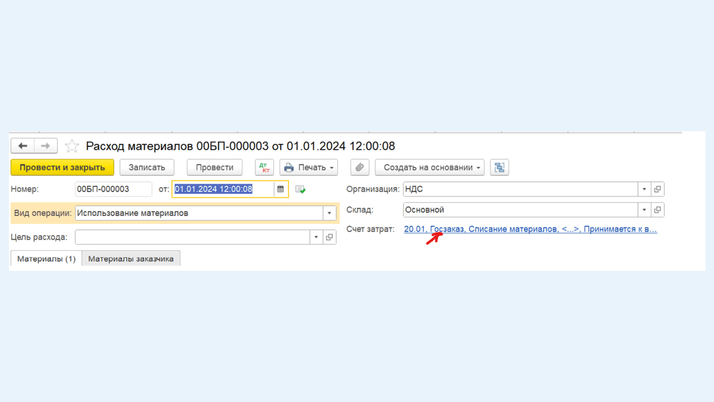Click the Провести button
The width and height of the screenshot is (714, 402).
tap(214, 168)
